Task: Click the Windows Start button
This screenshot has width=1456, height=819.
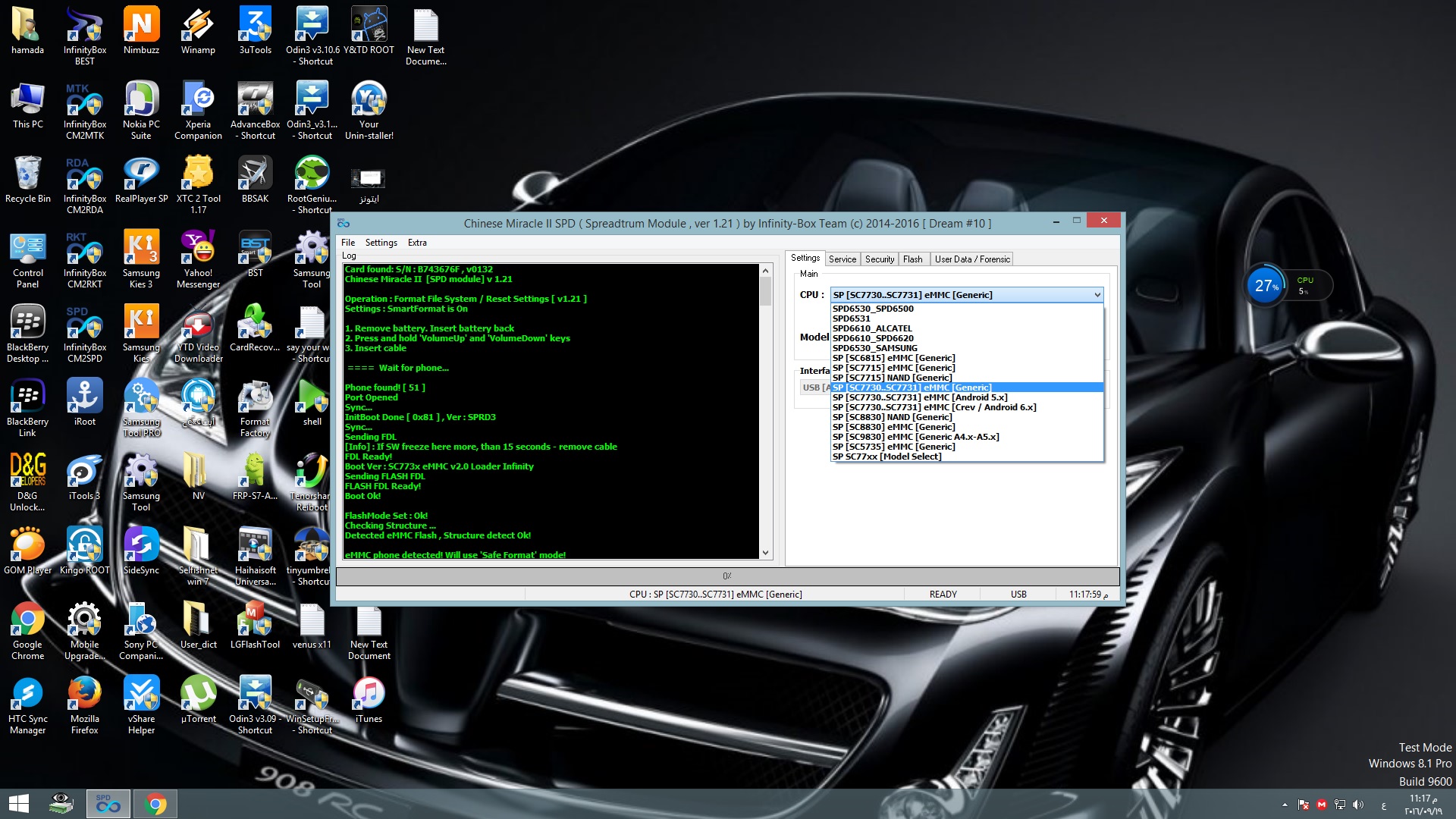Action: coord(19,804)
